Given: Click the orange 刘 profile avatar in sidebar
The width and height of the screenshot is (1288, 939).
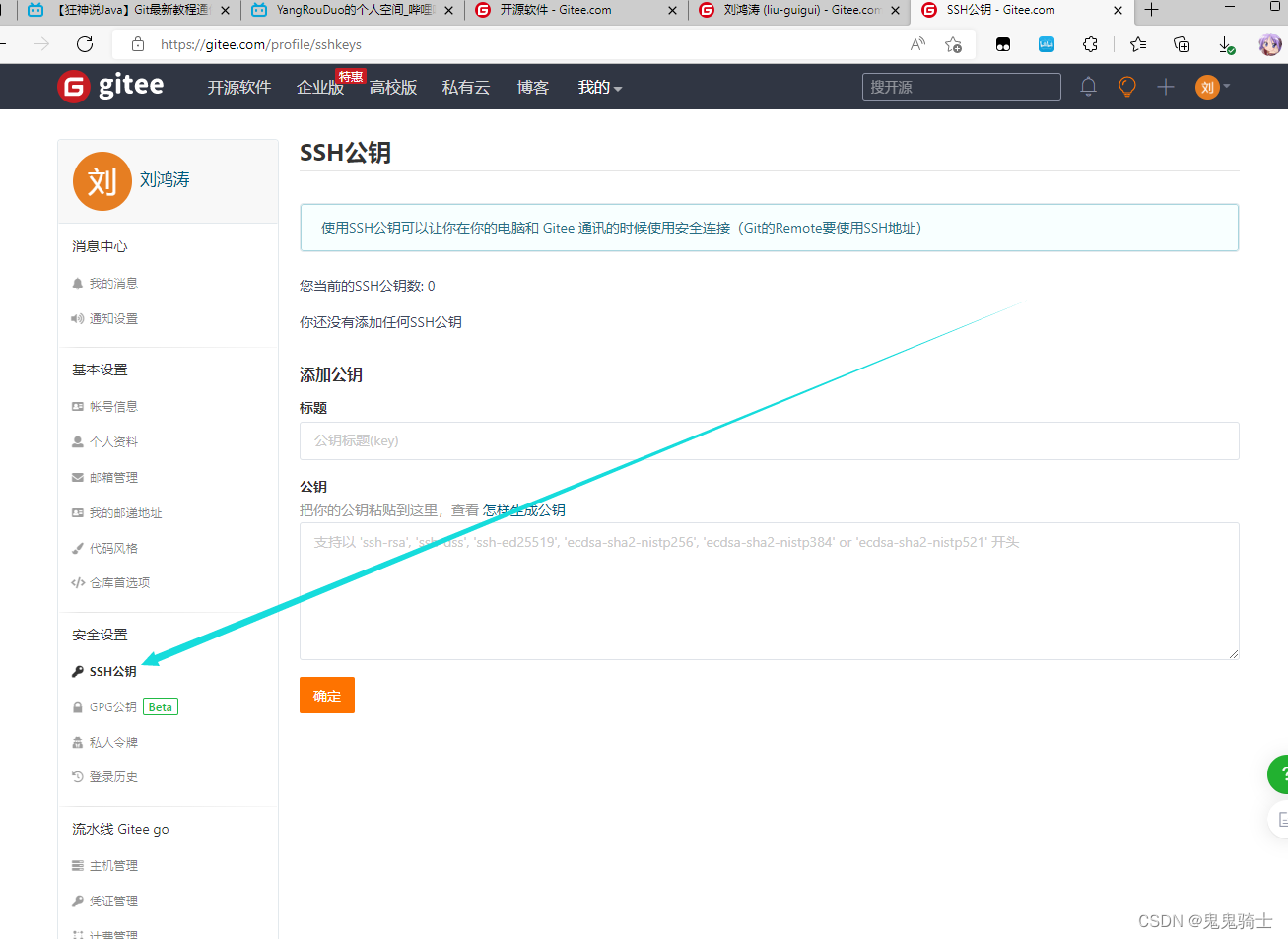Looking at the screenshot, I should point(102,181).
